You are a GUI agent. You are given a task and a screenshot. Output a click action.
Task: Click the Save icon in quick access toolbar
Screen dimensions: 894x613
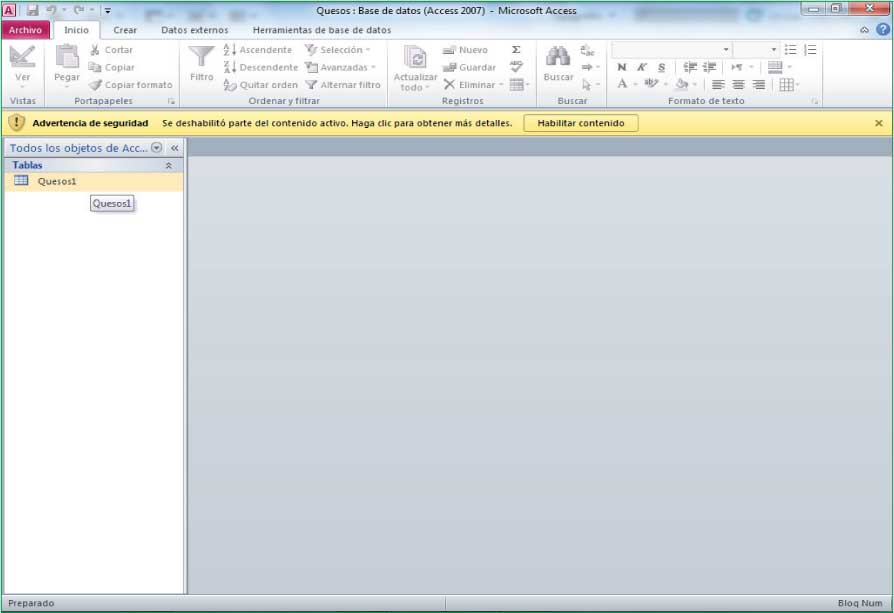tap(32, 10)
